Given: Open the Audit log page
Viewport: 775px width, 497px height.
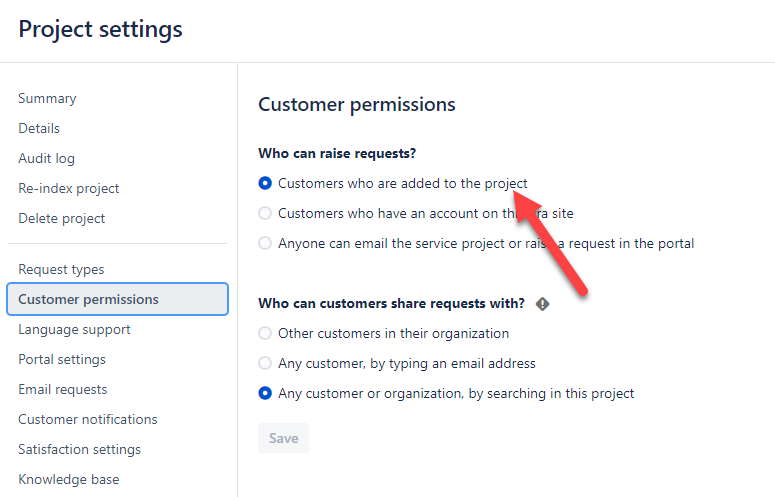Looking at the screenshot, I should tap(46, 159).
